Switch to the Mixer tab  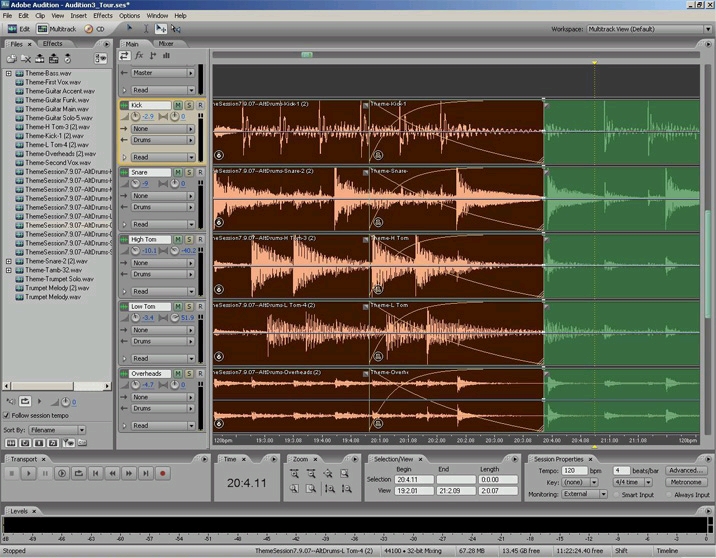tap(166, 44)
